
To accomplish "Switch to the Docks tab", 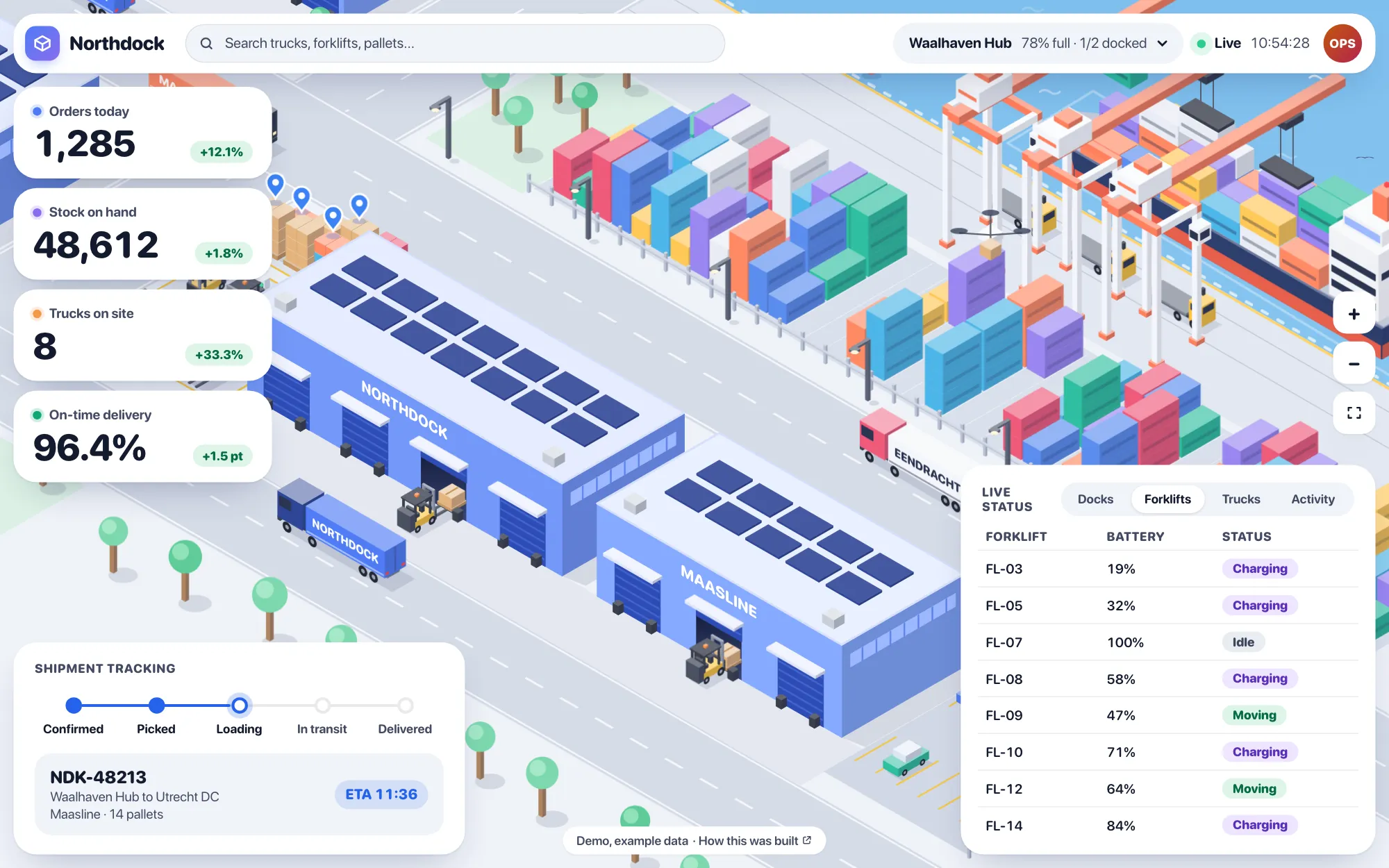I will click(1095, 499).
